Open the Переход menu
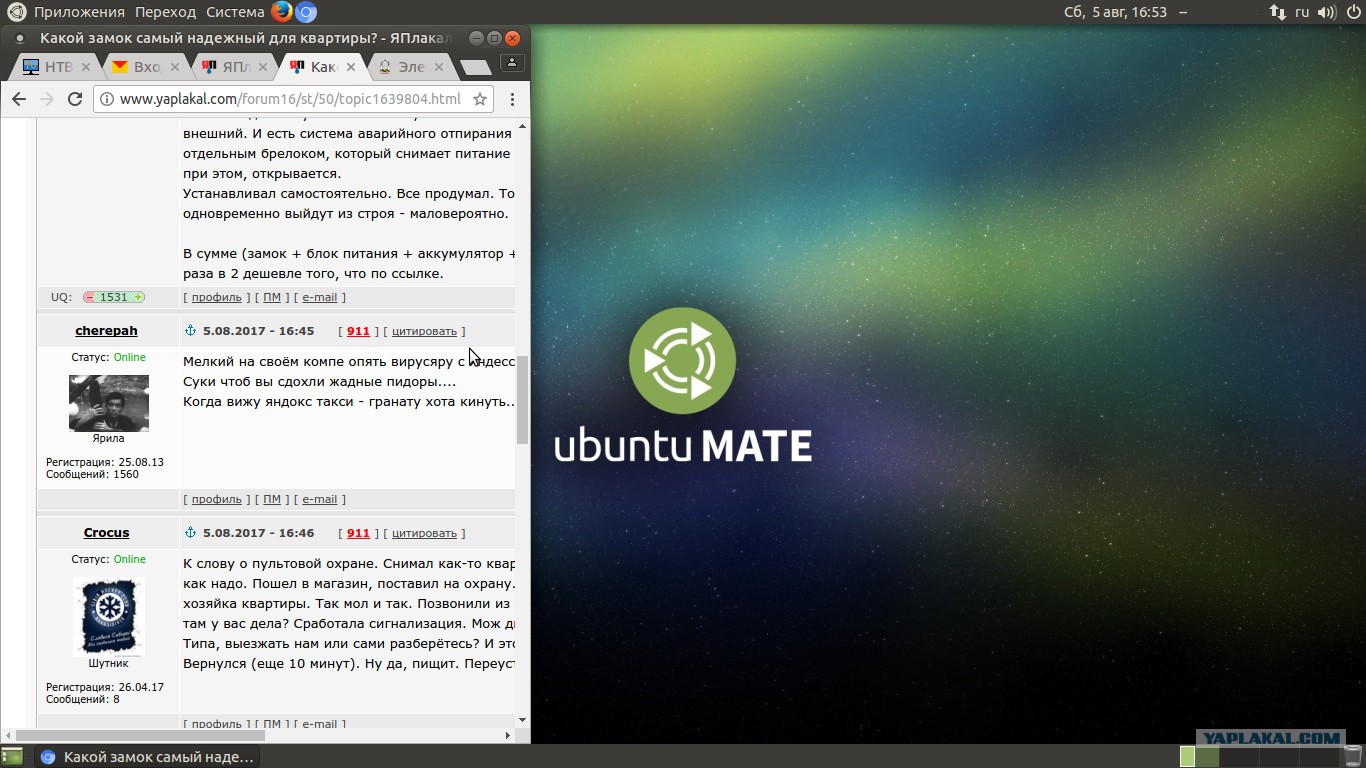Screen dimensions: 1366x768 pyautogui.click(x=165, y=12)
